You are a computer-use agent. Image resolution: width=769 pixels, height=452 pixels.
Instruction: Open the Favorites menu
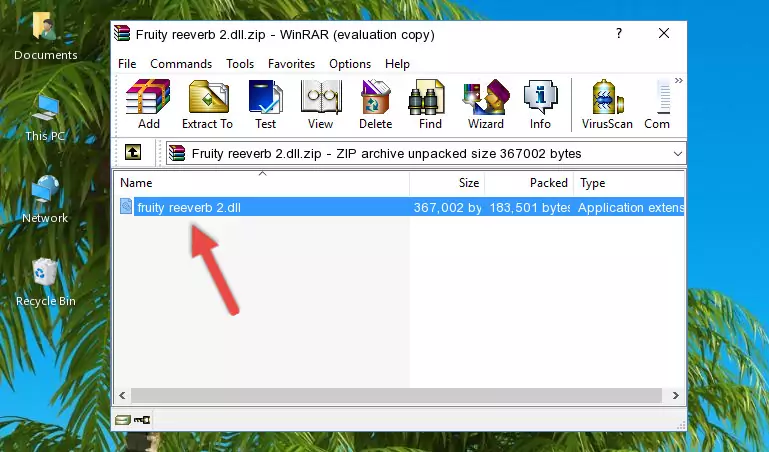(291, 64)
